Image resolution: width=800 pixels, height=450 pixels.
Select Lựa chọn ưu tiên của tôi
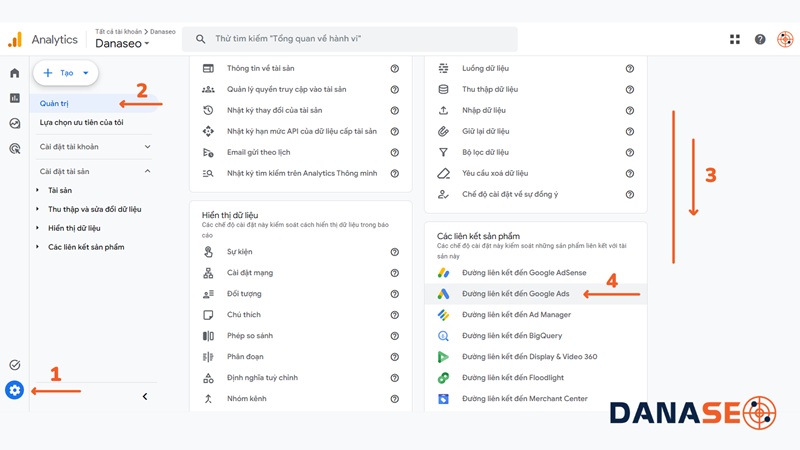(x=82, y=122)
